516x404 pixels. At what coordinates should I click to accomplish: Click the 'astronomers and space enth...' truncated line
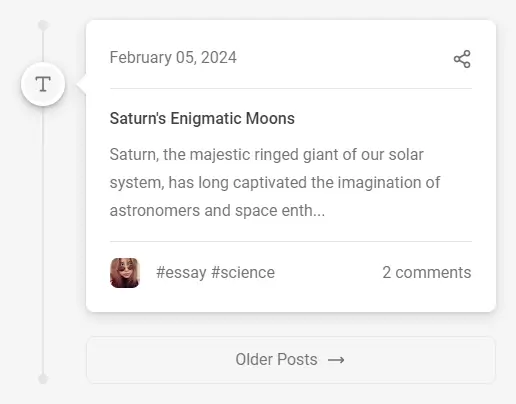[x=217, y=211]
